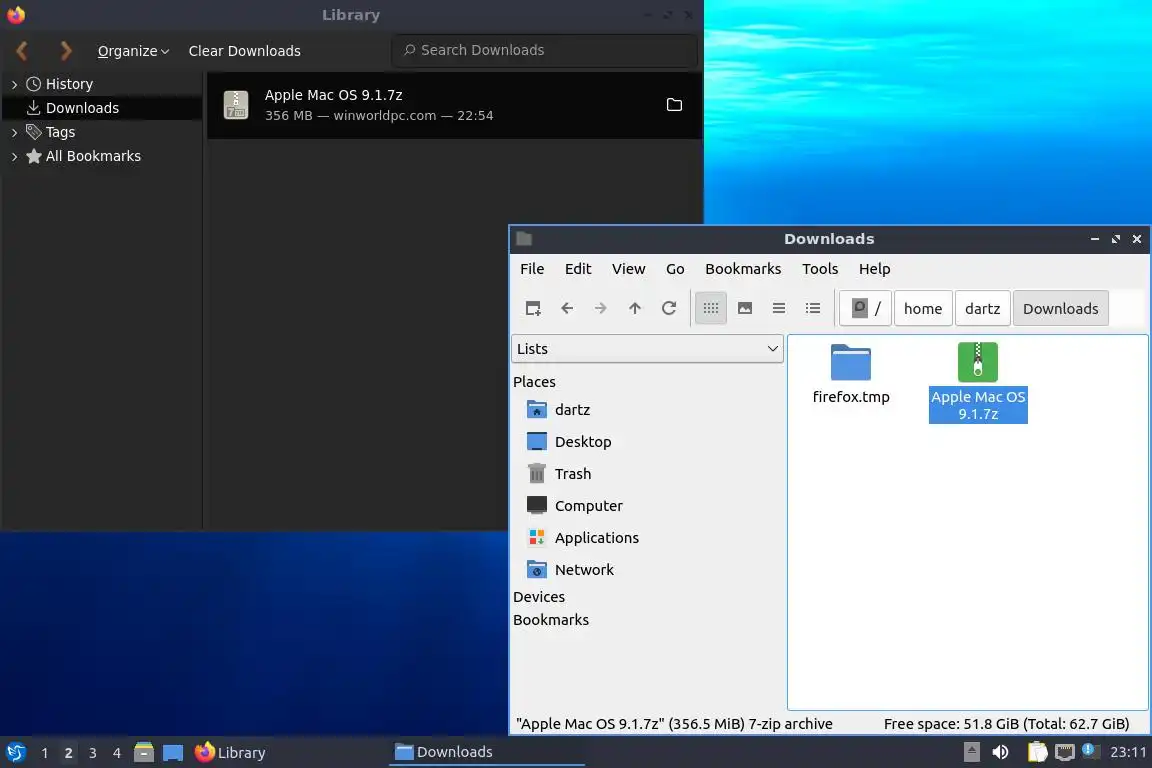Click the network tray icon

[1065, 752]
